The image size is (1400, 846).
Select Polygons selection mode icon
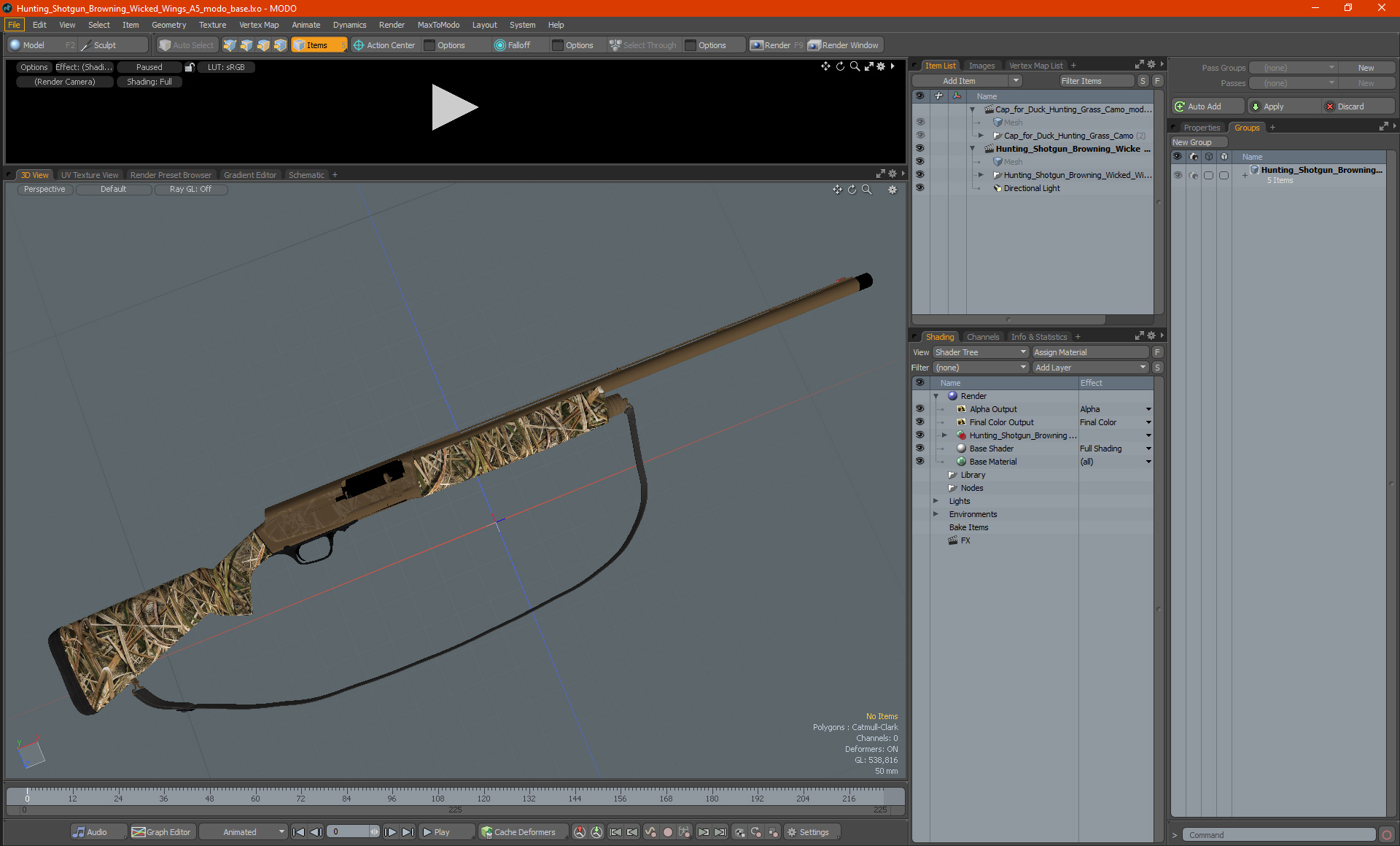point(263,45)
